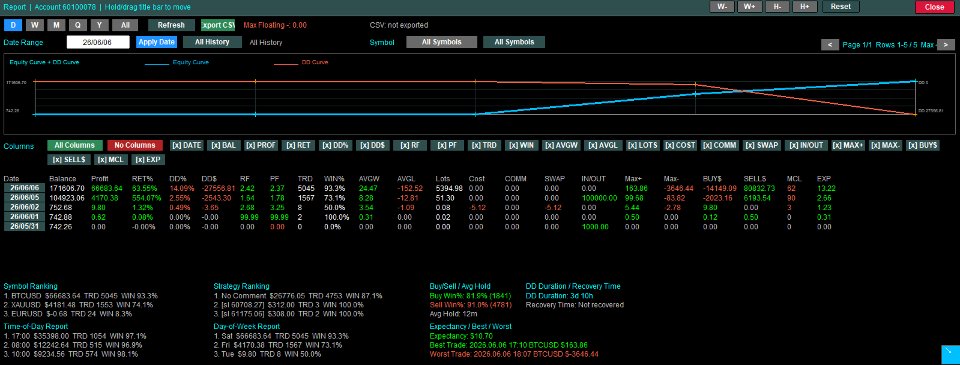The width and height of the screenshot is (960, 365).
Task: Select the 26/06/01 date row
Action: (24, 217)
